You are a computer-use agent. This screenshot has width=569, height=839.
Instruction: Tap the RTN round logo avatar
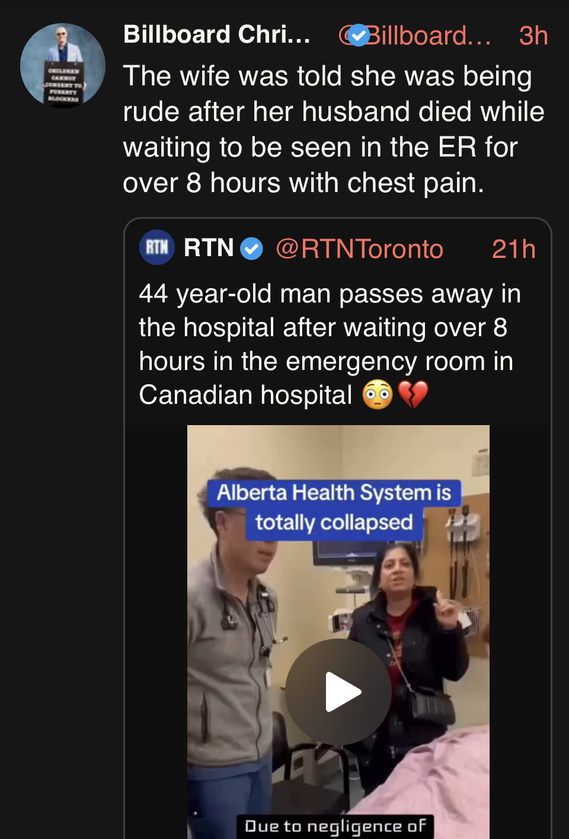click(157, 248)
